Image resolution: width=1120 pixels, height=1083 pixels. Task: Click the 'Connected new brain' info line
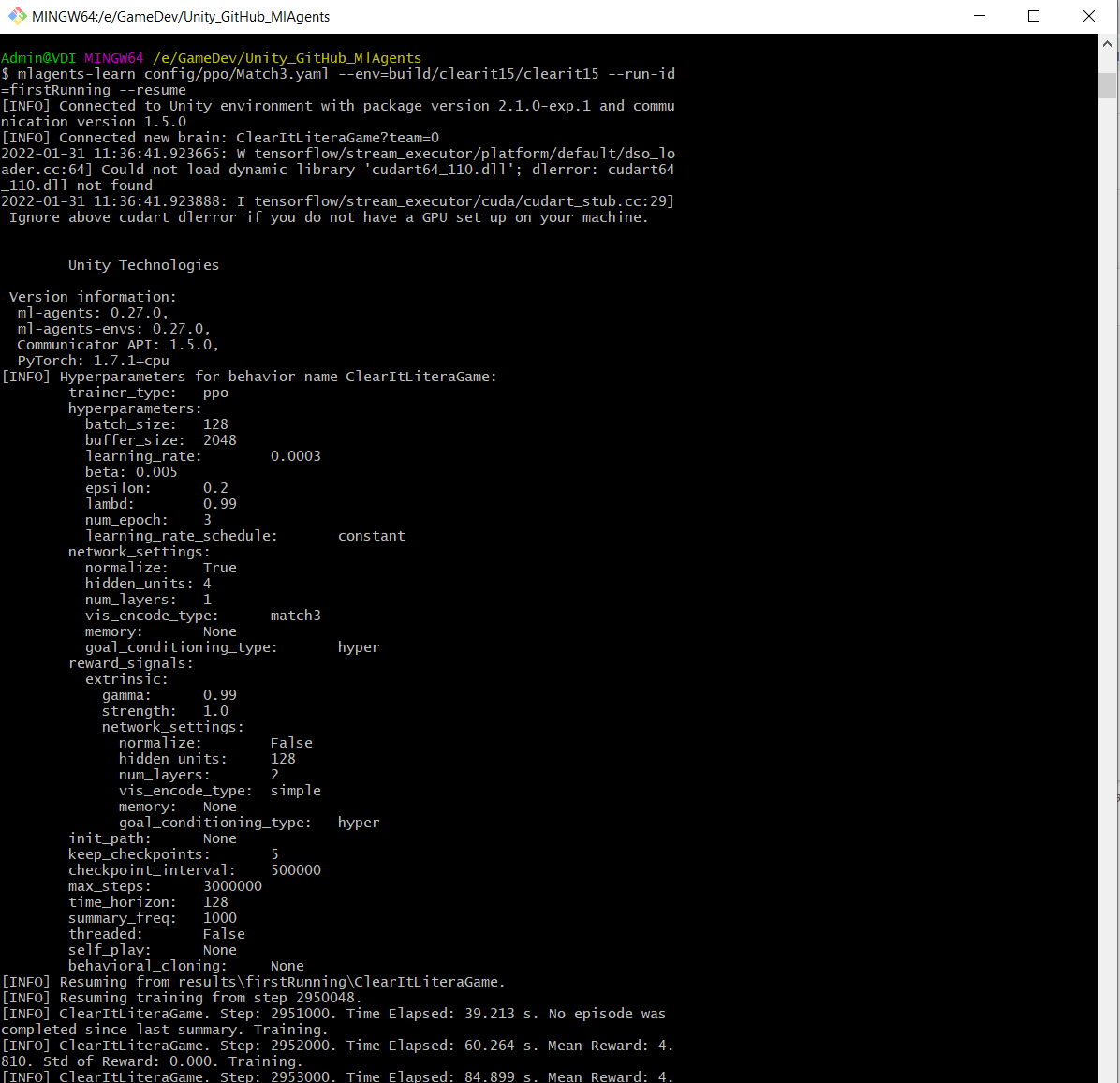click(220, 137)
